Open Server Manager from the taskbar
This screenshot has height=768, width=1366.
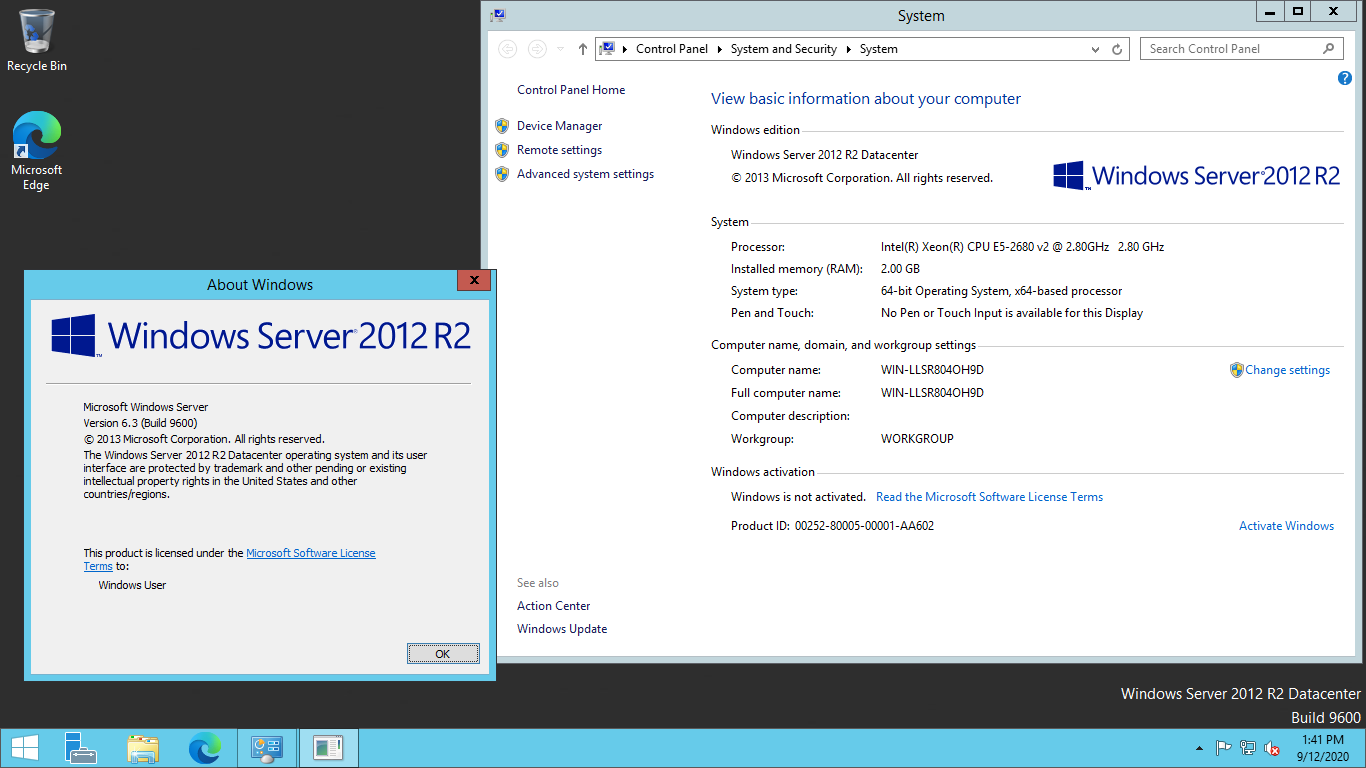(81, 748)
